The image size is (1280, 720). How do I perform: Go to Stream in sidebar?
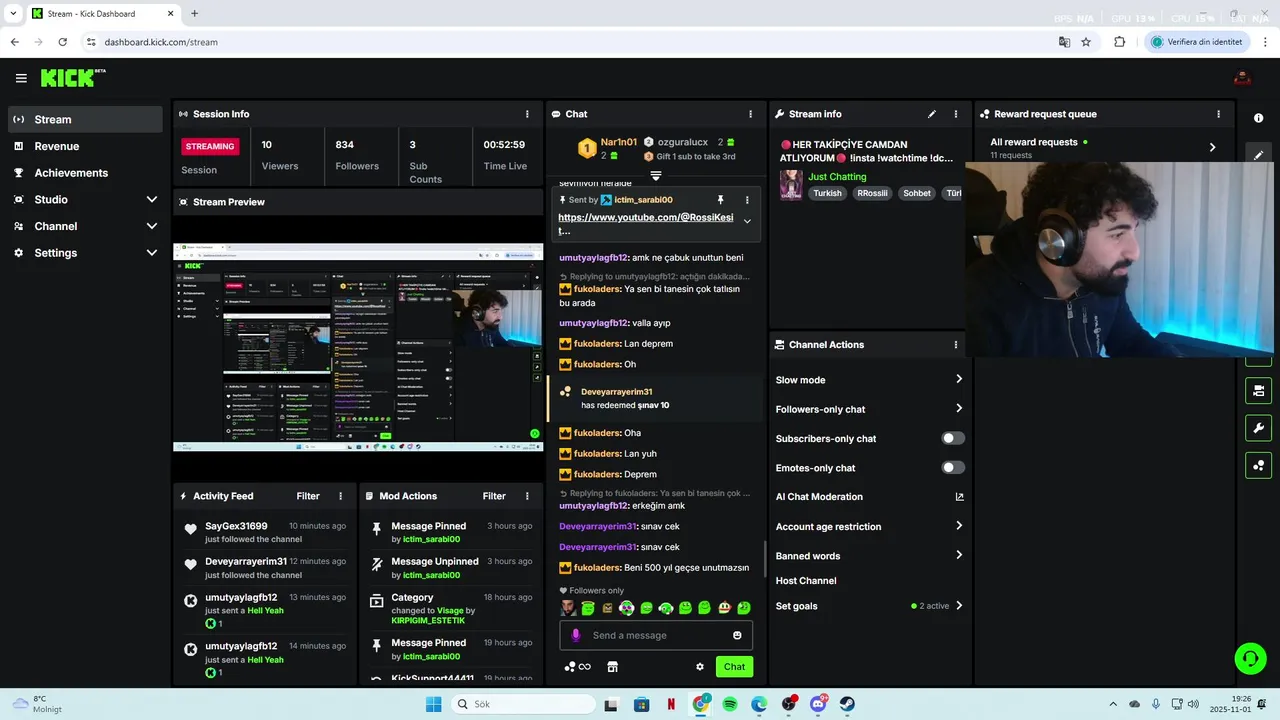point(84,119)
